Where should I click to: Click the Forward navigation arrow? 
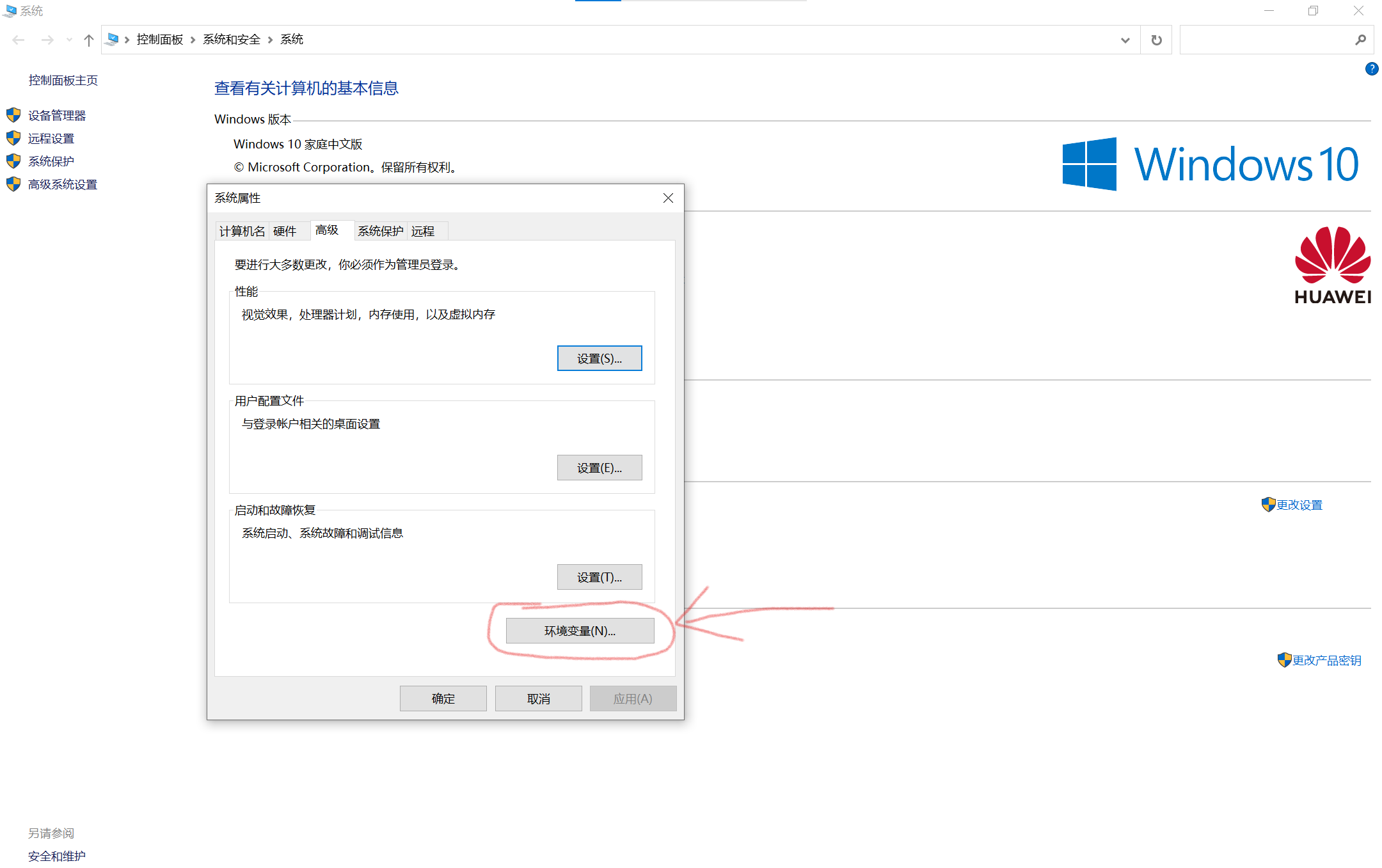[x=47, y=40]
